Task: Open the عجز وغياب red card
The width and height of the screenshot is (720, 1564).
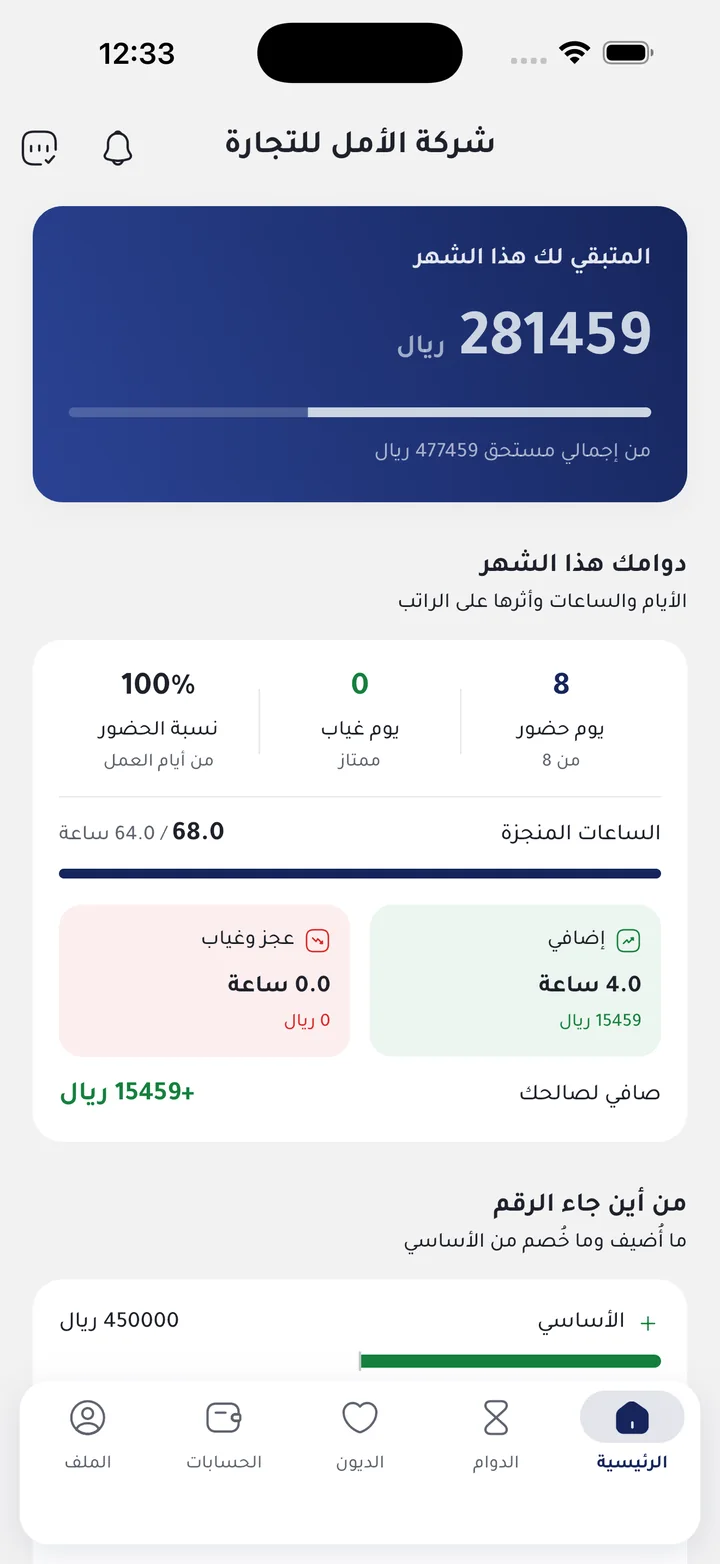Action: pyautogui.click(x=204, y=980)
